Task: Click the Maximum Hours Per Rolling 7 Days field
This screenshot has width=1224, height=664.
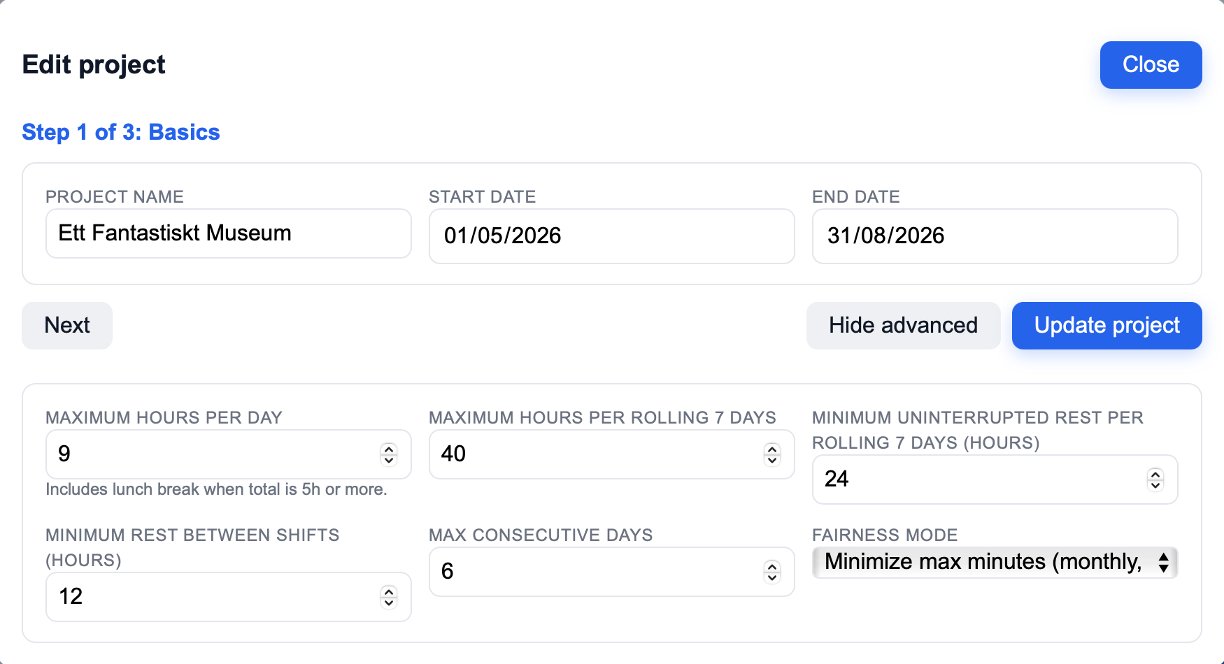Action: click(593, 454)
